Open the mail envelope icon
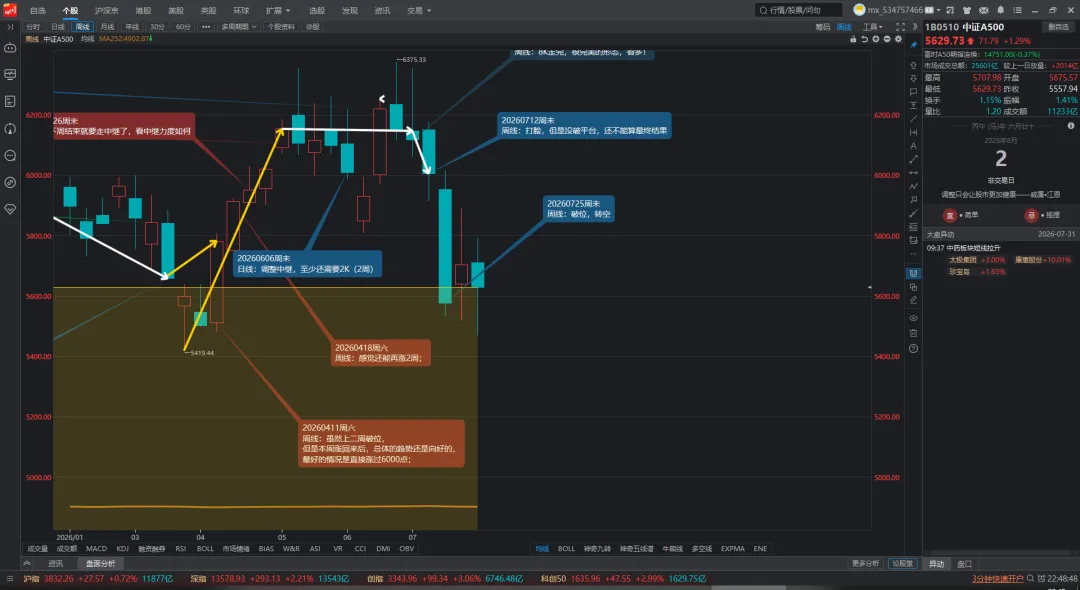This screenshot has width=1080, height=590. (x=984, y=10)
